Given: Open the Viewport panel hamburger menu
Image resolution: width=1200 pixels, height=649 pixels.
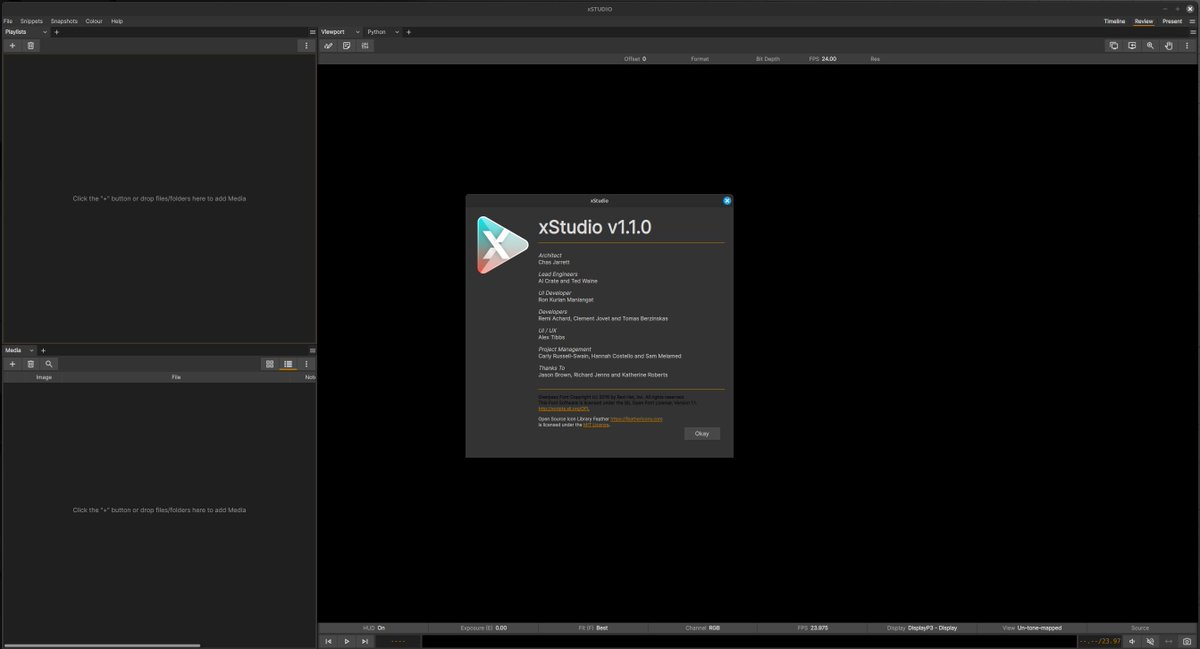Looking at the screenshot, I should pyautogui.click(x=1193, y=32).
